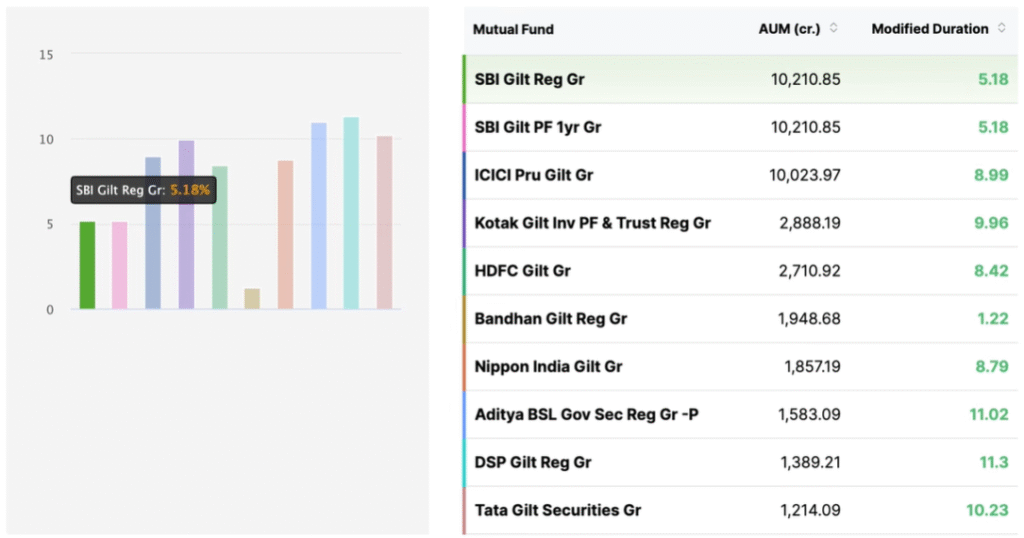Click the mint-green HDFC bar
The height and width of the screenshot is (538, 1024).
[x=219, y=238]
